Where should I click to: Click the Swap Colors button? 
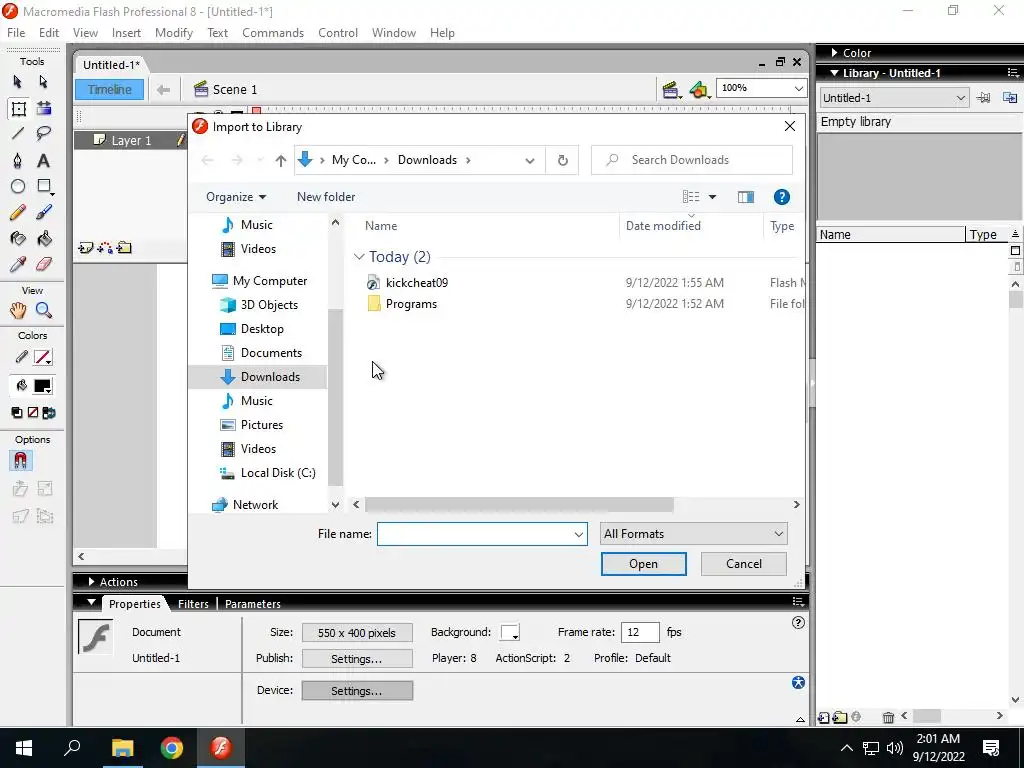click(49, 413)
